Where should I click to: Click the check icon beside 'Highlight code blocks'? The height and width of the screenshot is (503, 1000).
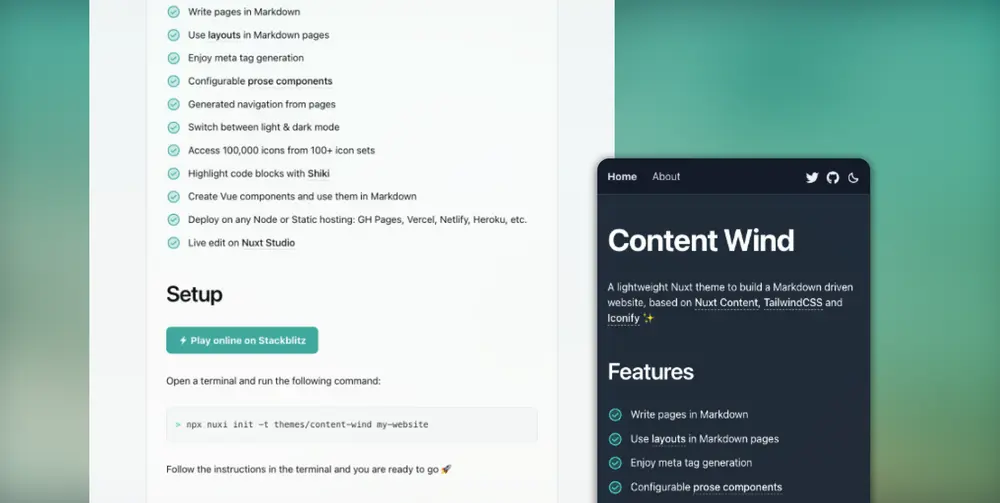pyautogui.click(x=173, y=173)
